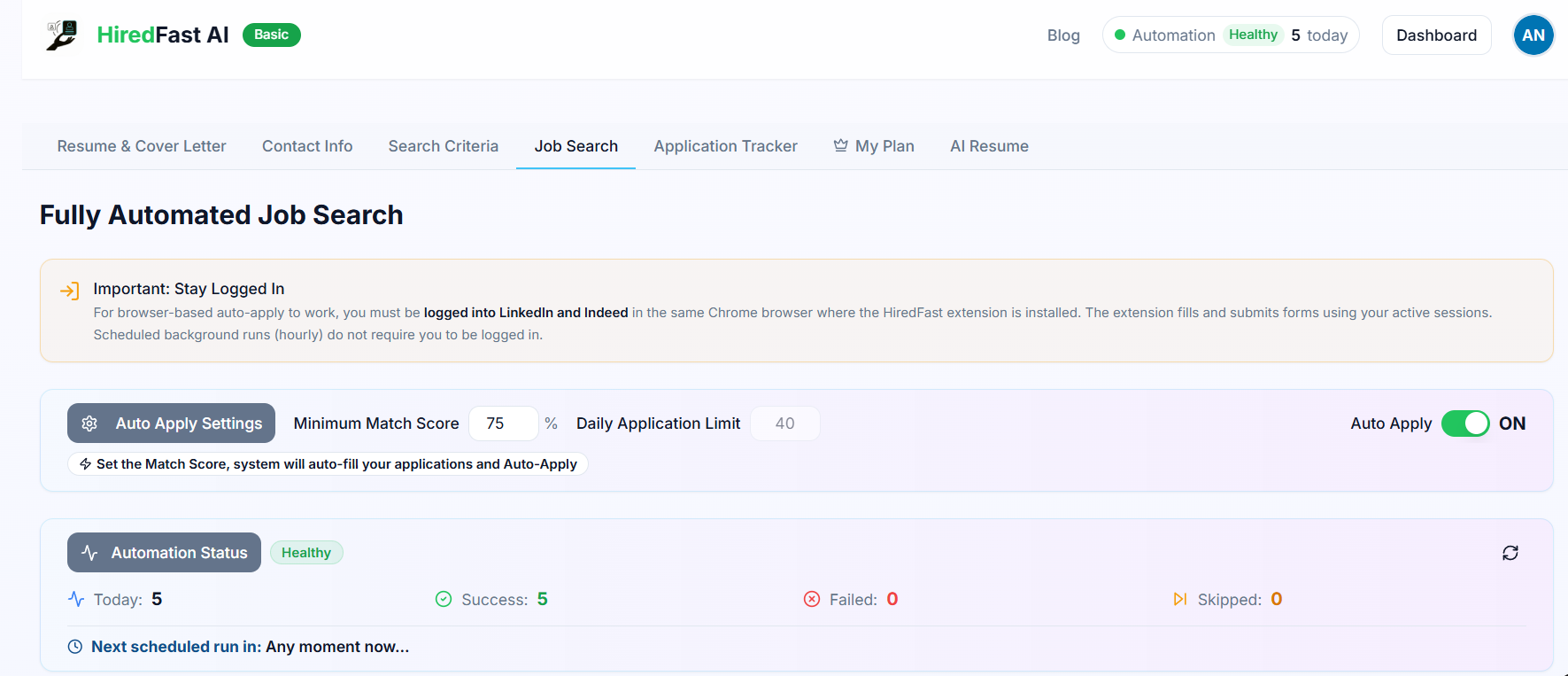
Task: Switch to the AI Resume tab
Action: tap(989, 146)
